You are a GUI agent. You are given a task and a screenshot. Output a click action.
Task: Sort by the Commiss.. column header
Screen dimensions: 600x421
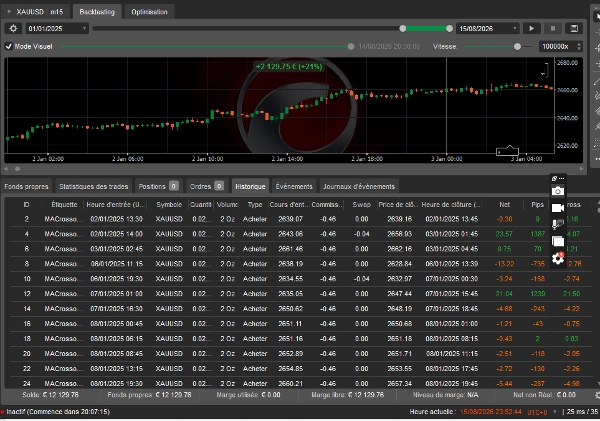pos(327,205)
